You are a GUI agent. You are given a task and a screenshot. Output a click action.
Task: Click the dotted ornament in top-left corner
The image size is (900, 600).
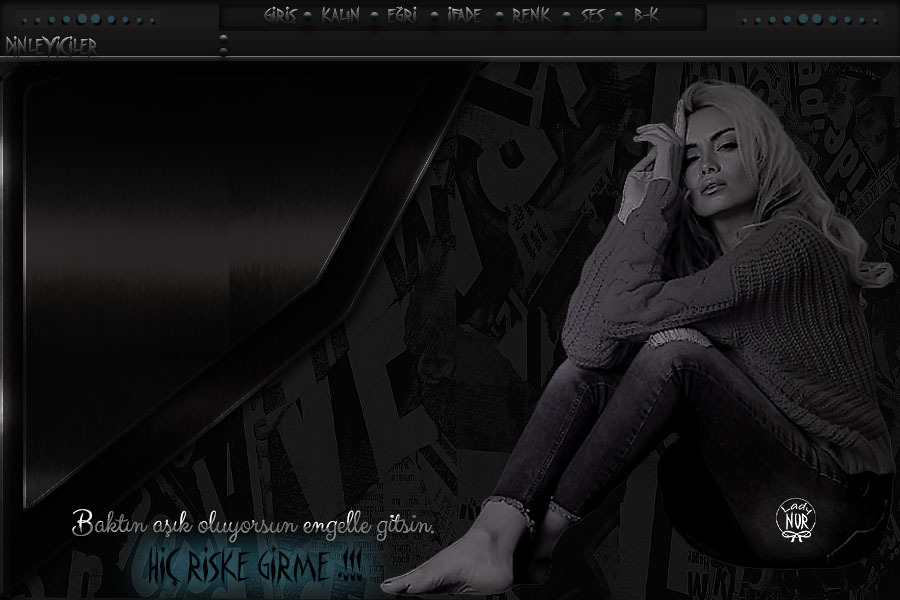88,19
